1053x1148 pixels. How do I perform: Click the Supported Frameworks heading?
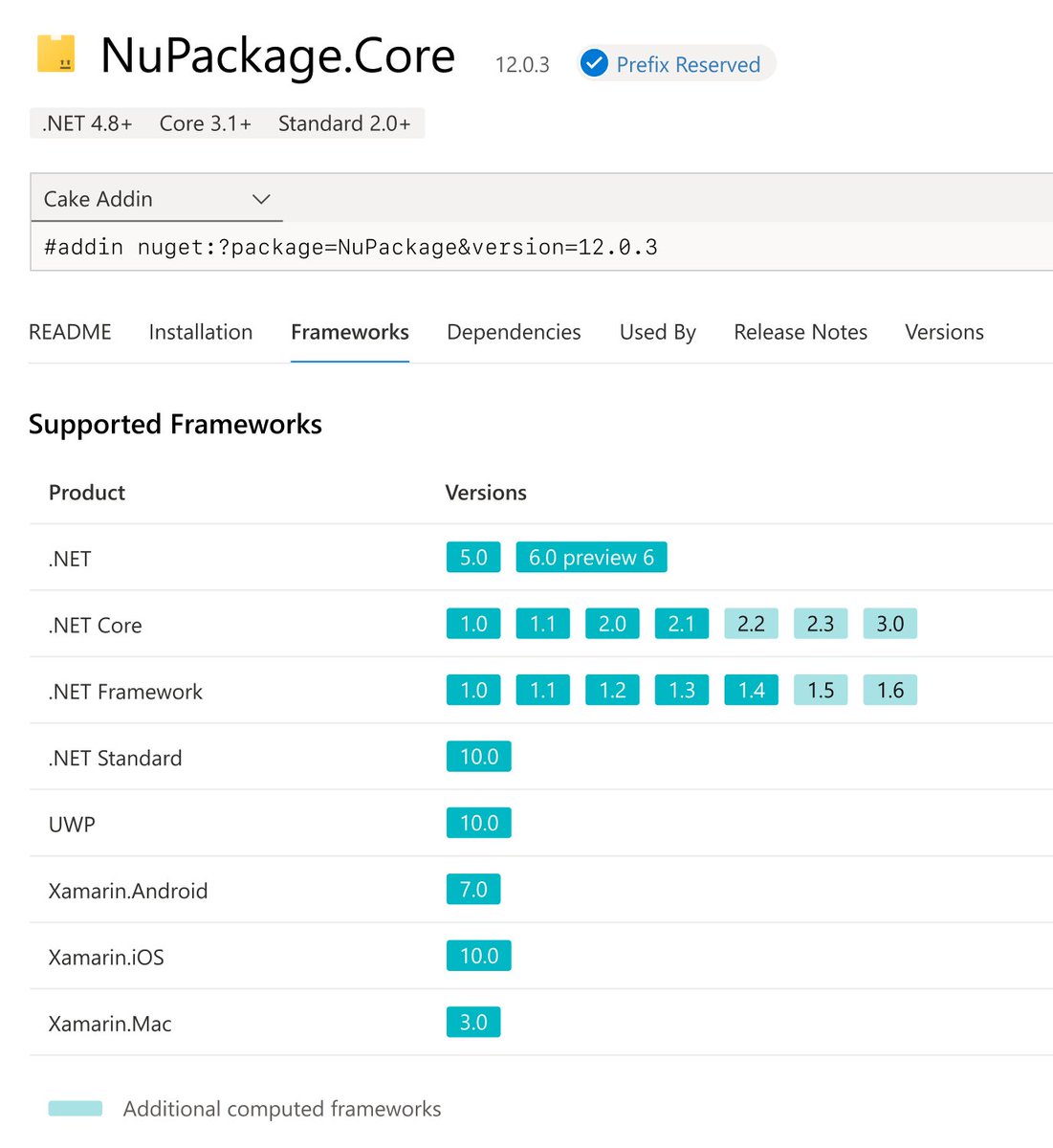(175, 424)
